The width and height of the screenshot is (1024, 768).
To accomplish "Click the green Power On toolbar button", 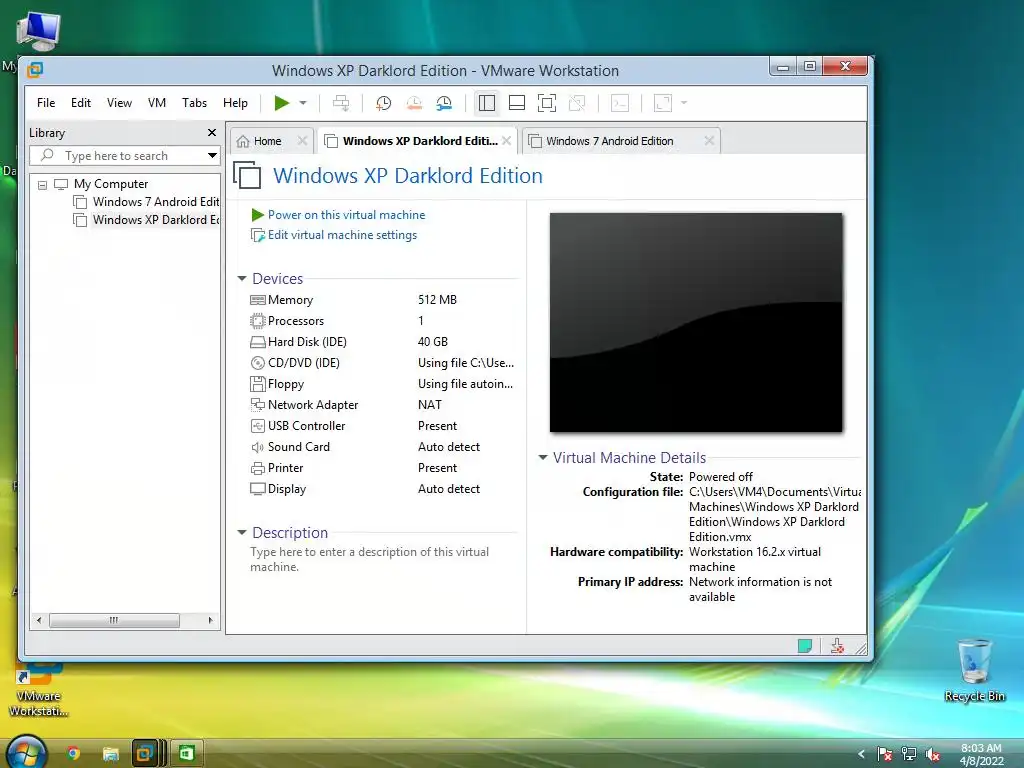I will (281, 103).
